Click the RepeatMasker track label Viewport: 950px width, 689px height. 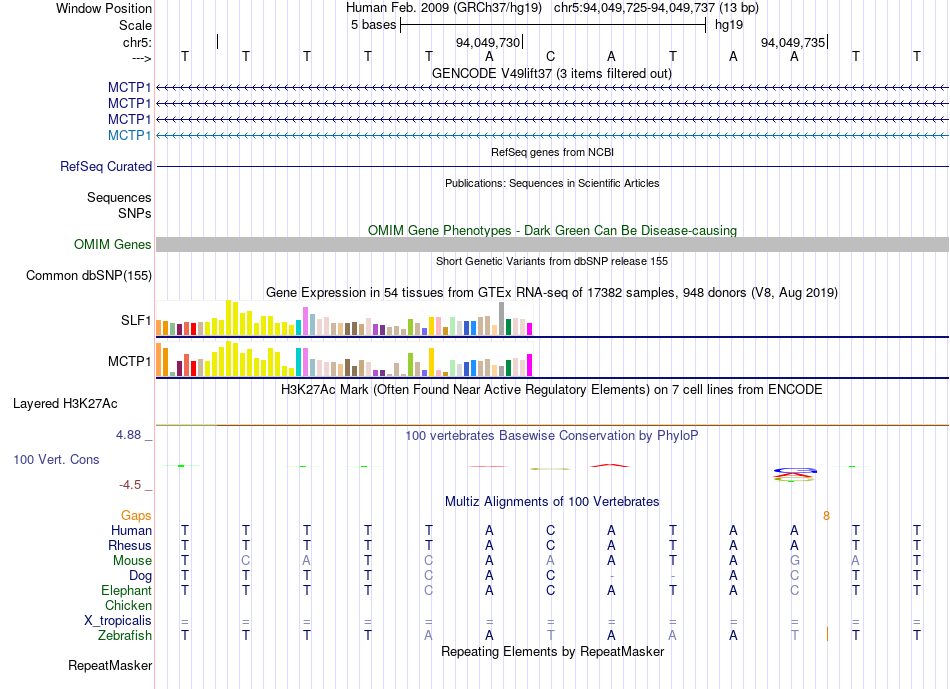click(110, 665)
